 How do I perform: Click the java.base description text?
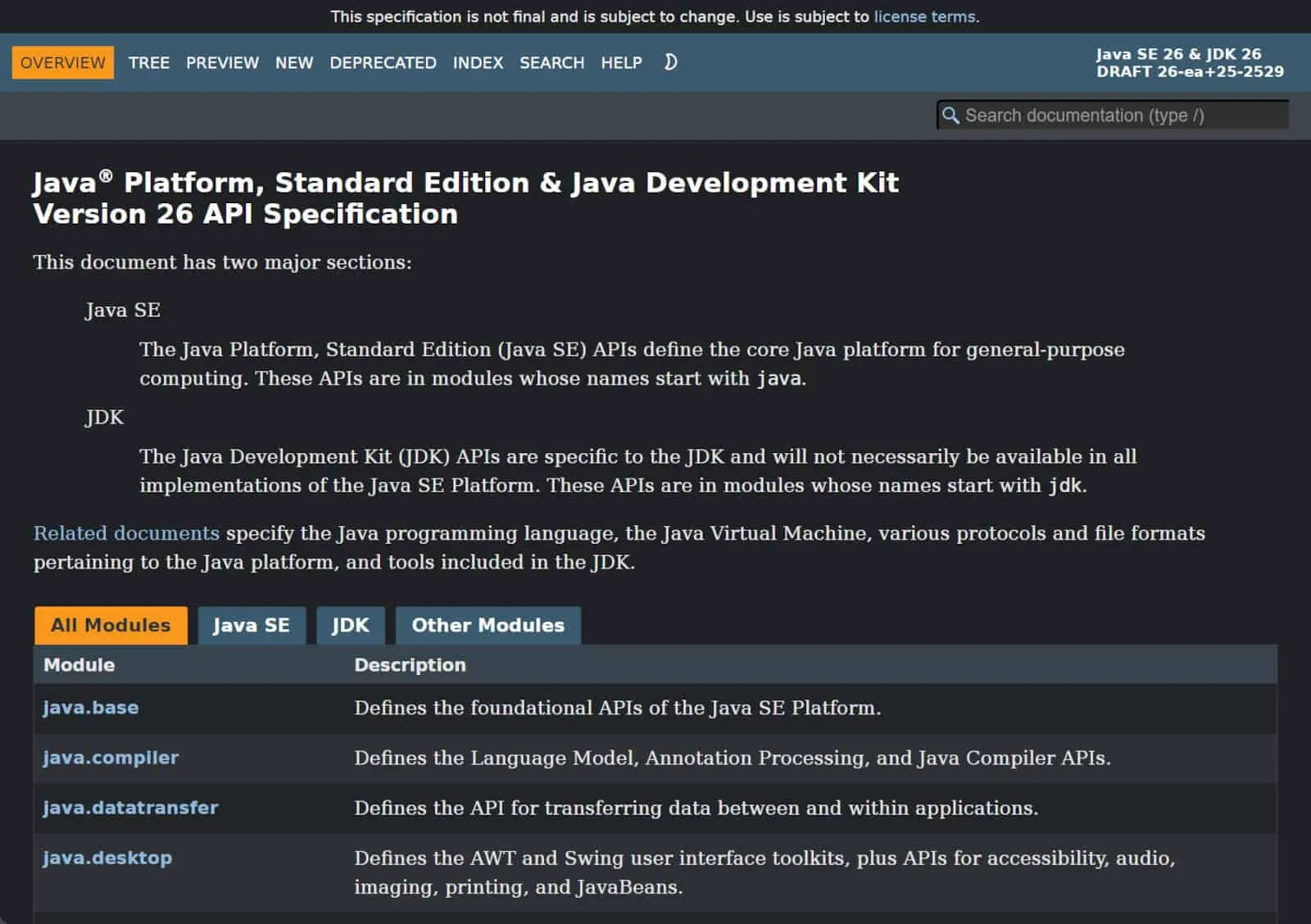(x=618, y=708)
